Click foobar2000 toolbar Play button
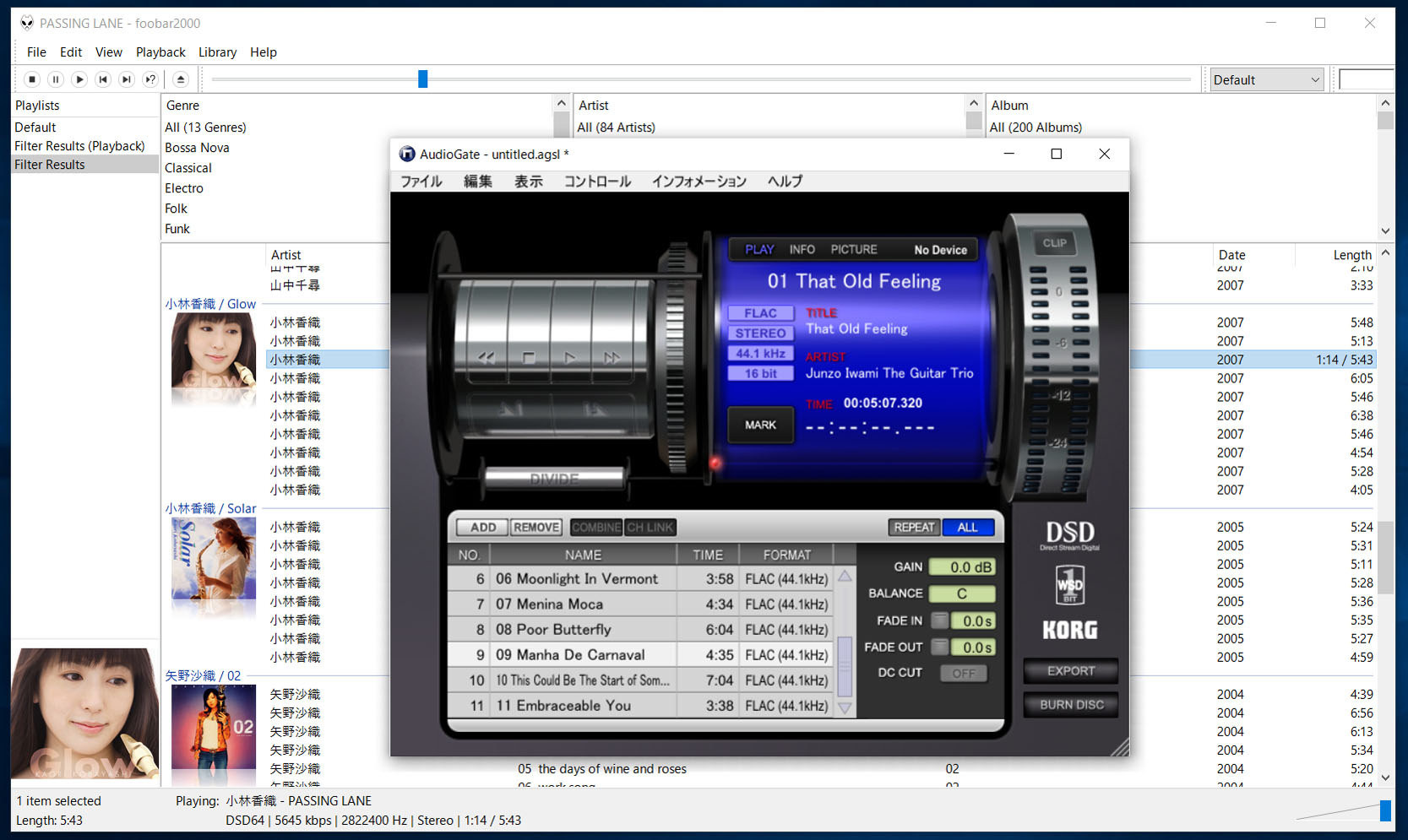 coord(79,79)
